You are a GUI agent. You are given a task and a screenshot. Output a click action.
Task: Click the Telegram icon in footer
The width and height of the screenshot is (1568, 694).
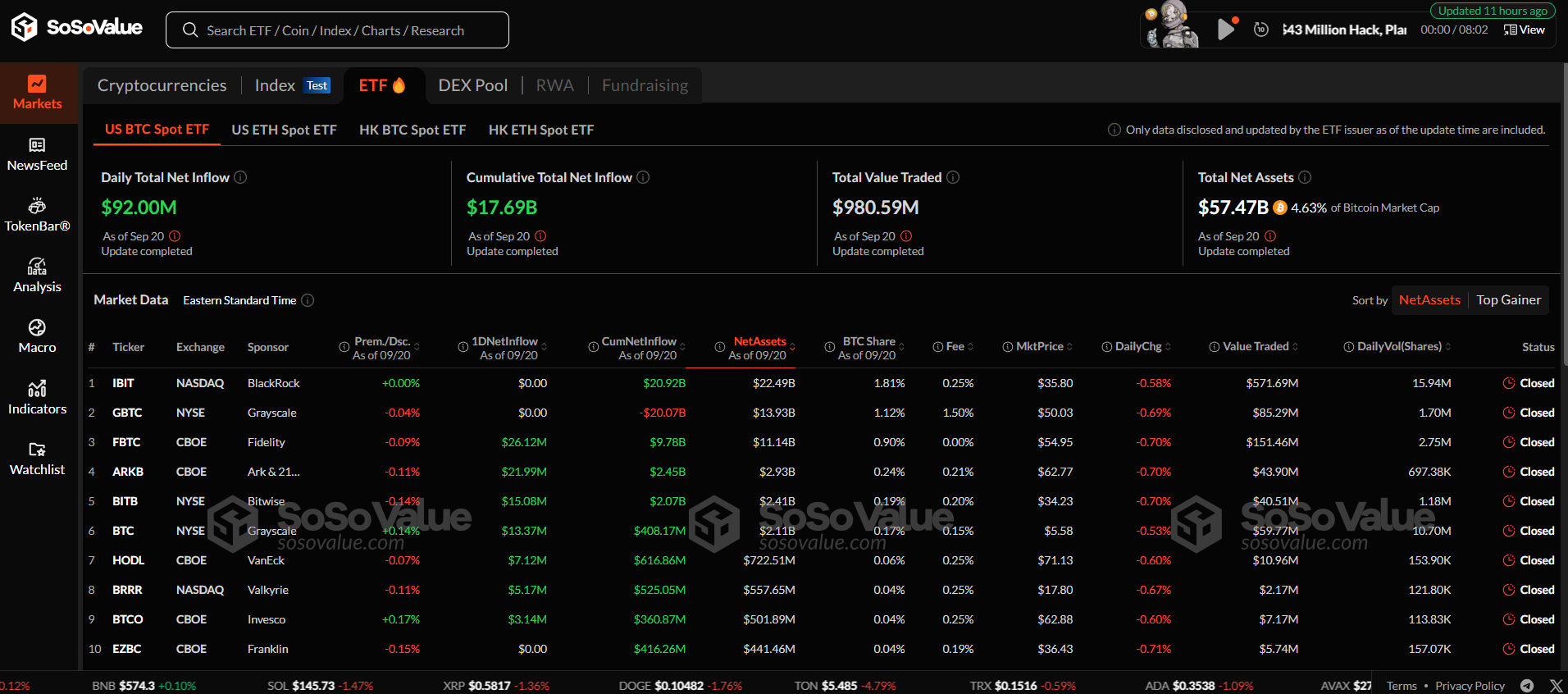(x=1527, y=686)
